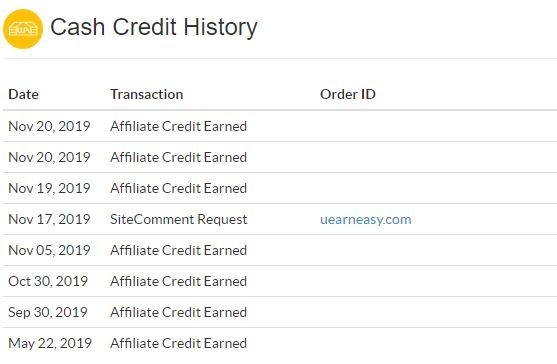Select Affiliate Credit Earned on Sep 30 row
The image size is (557, 364).
[179, 313]
